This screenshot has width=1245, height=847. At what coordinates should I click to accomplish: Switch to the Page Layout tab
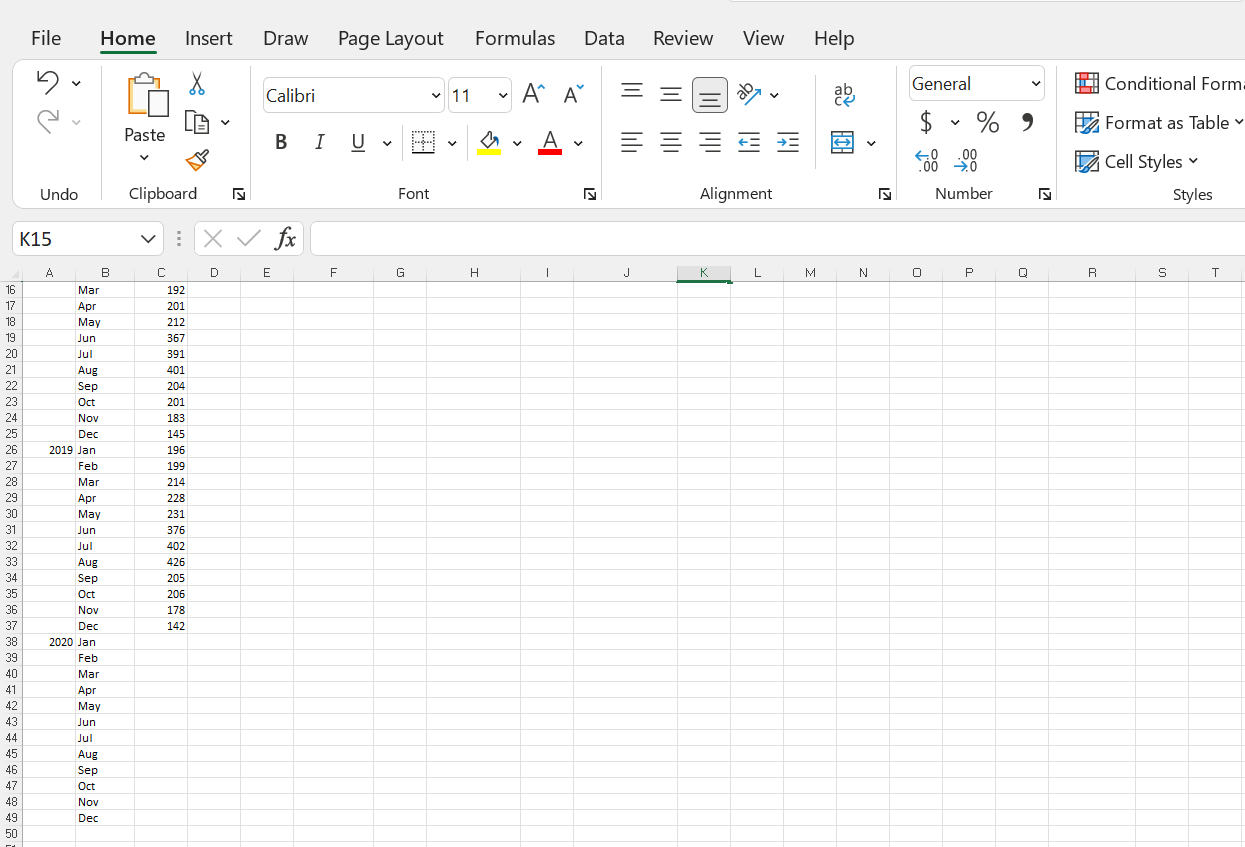coord(391,38)
